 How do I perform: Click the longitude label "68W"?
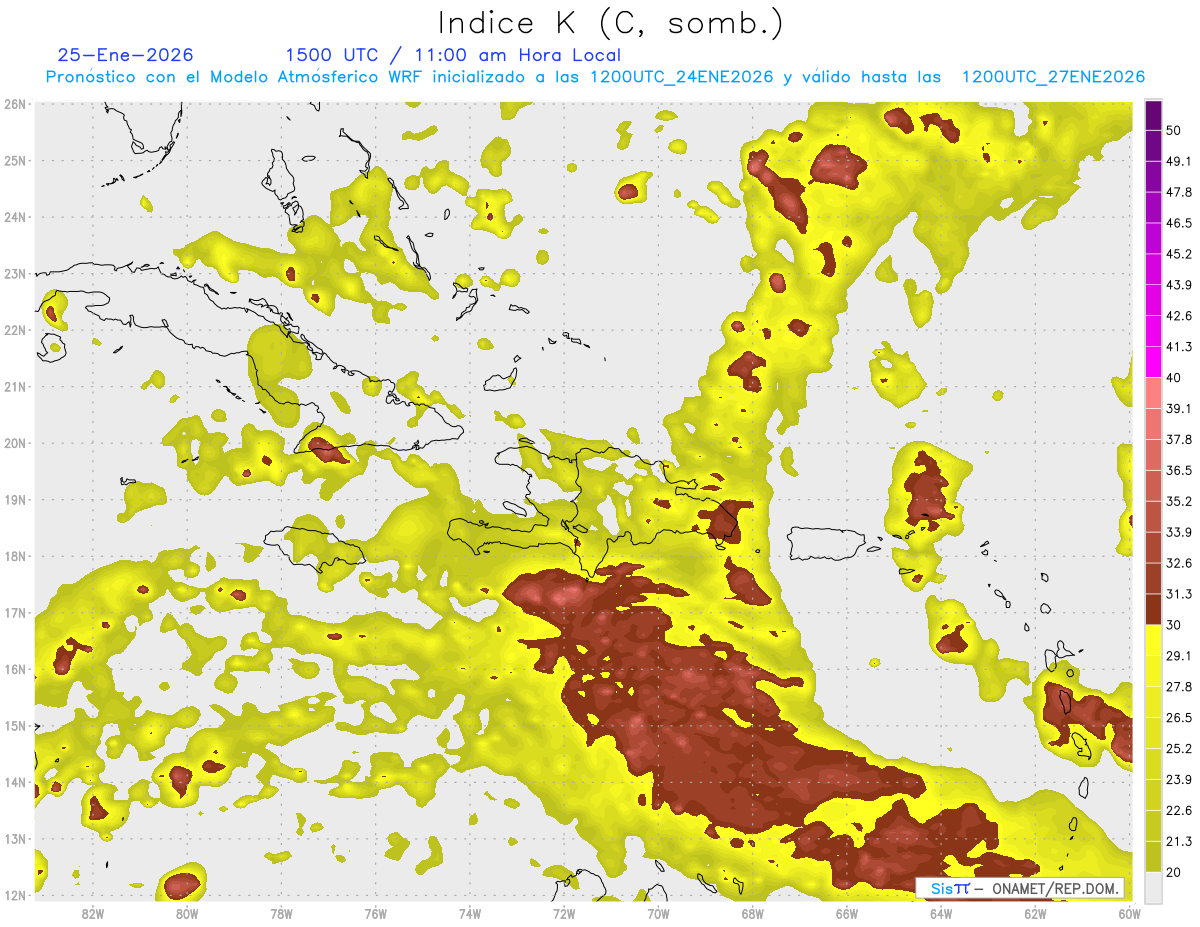pyautogui.click(x=752, y=914)
